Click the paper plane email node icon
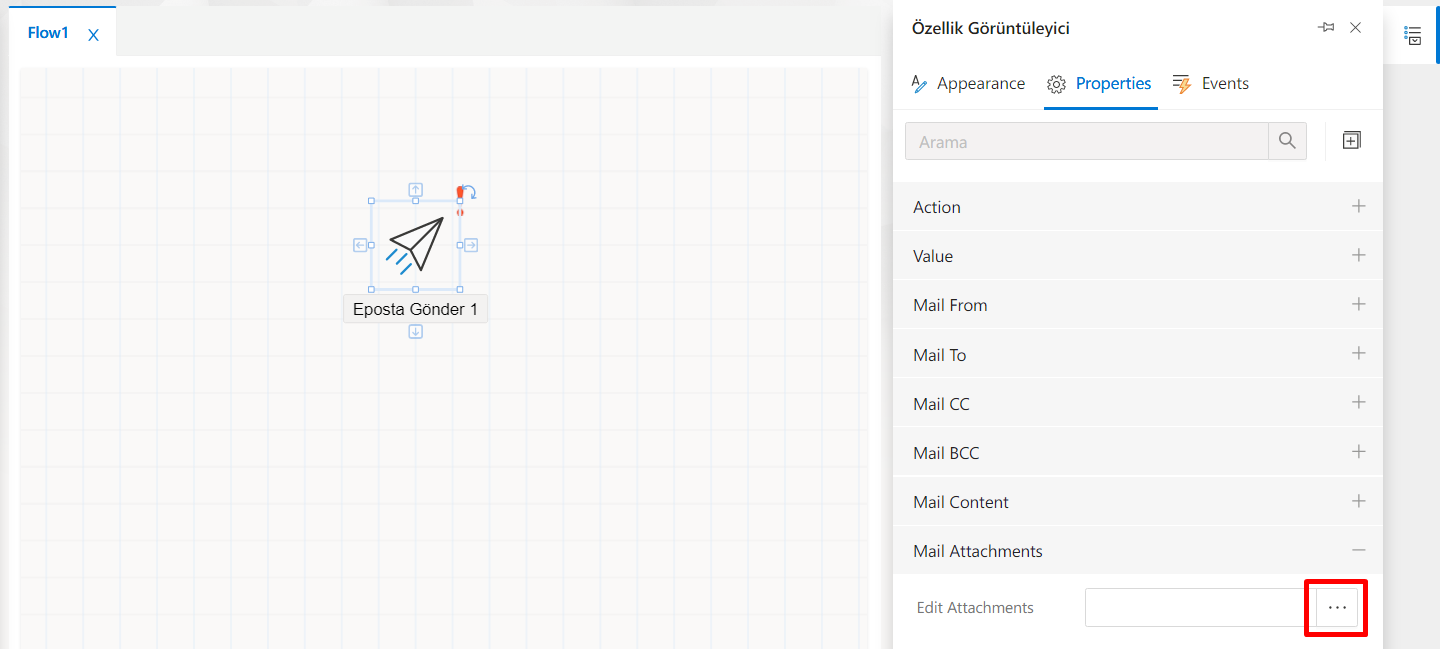 click(416, 245)
